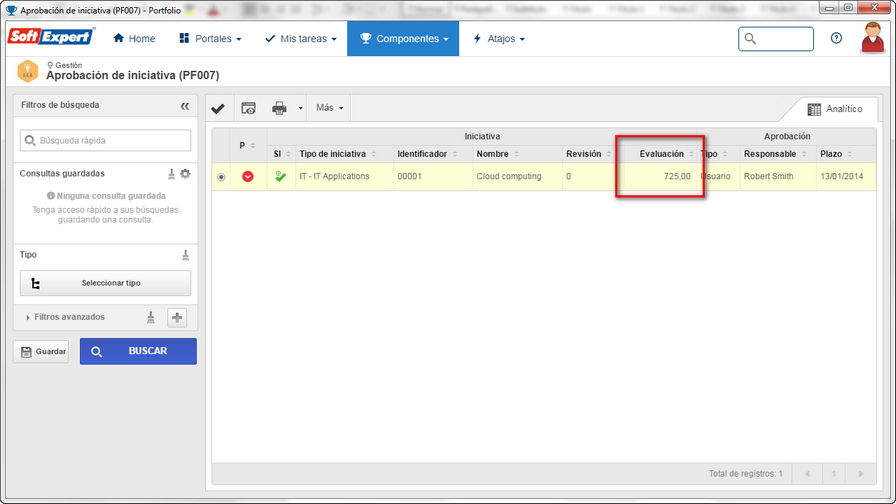The height and width of the screenshot is (504, 896).
Task: Open the help question mark icon
Action: (836, 38)
